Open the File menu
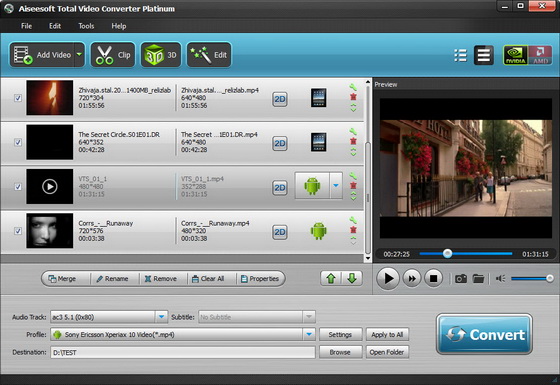This screenshot has width=560, height=385. (x=26, y=26)
